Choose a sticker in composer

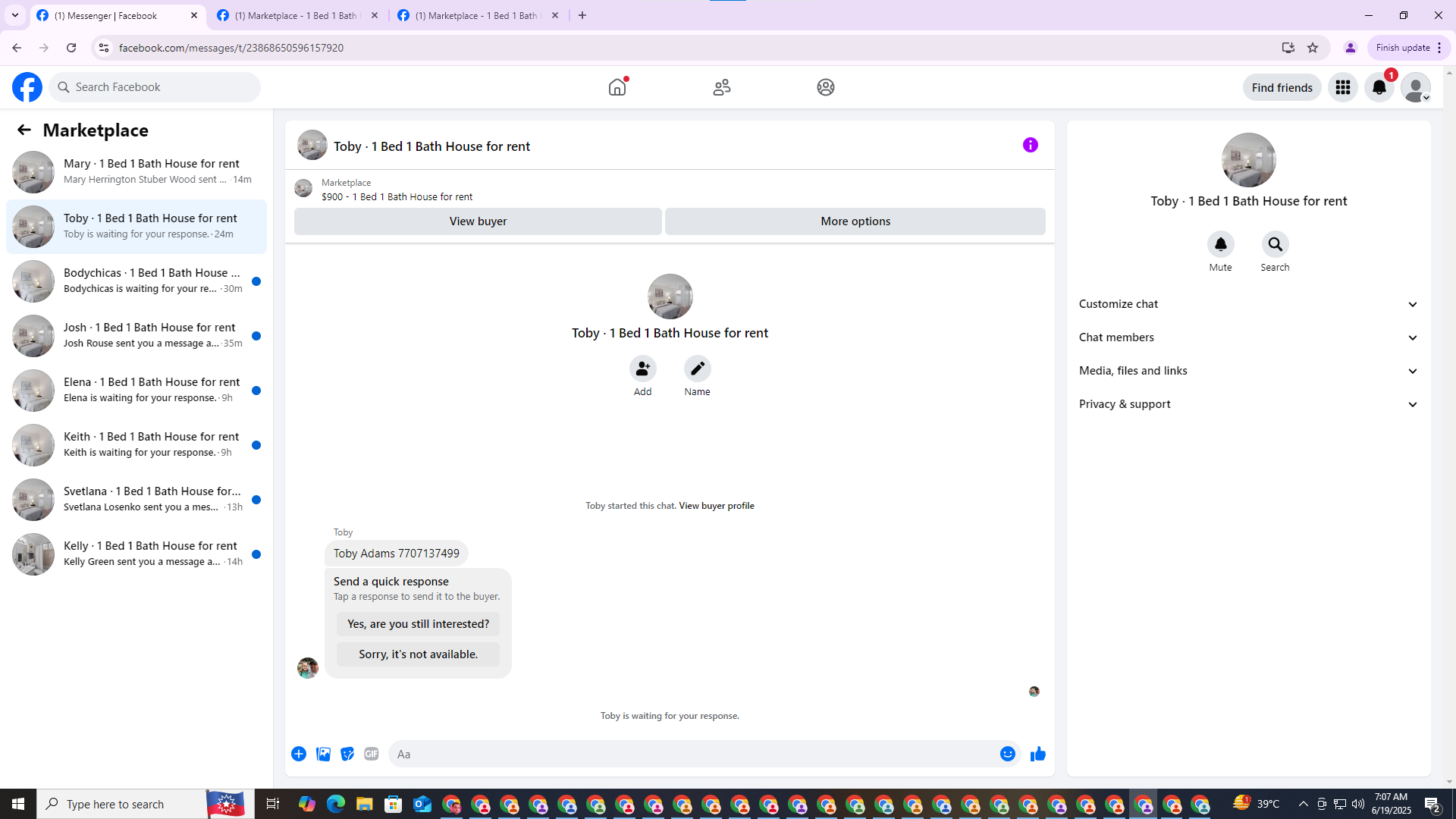(x=347, y=754)
